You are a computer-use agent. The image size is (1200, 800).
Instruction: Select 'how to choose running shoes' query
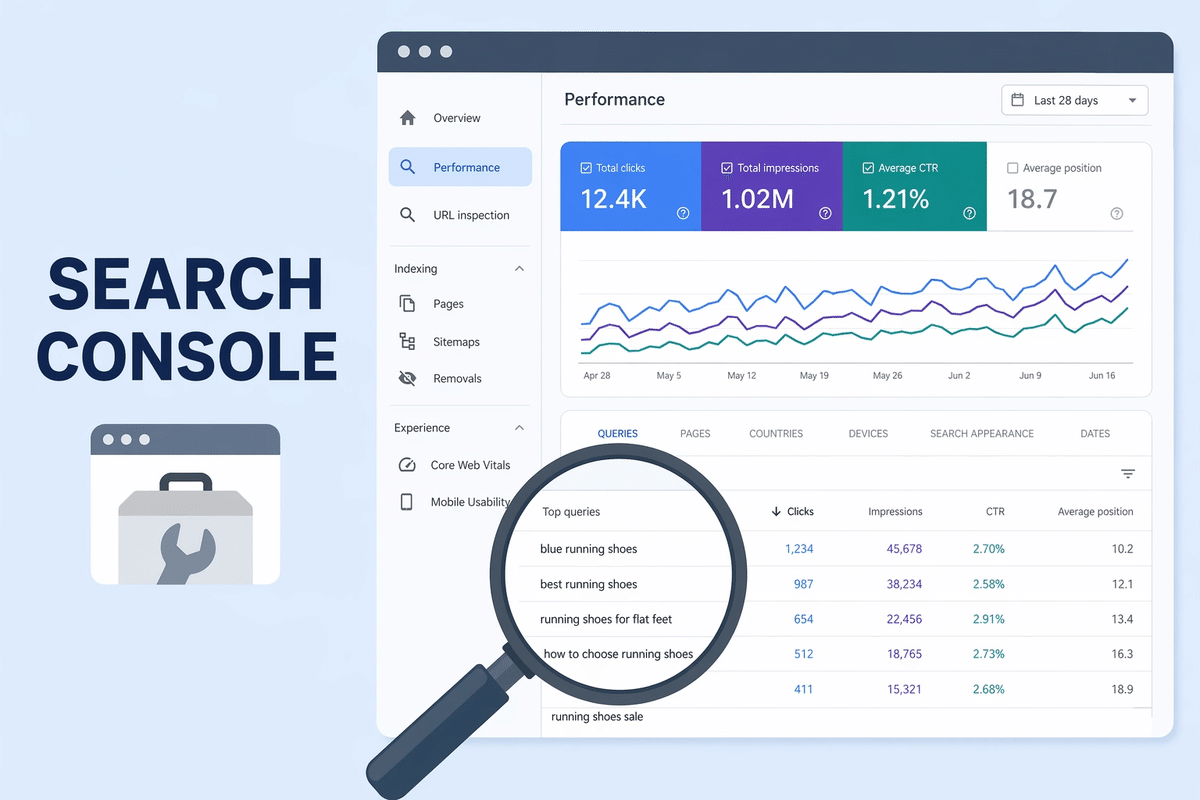[618, 654]
